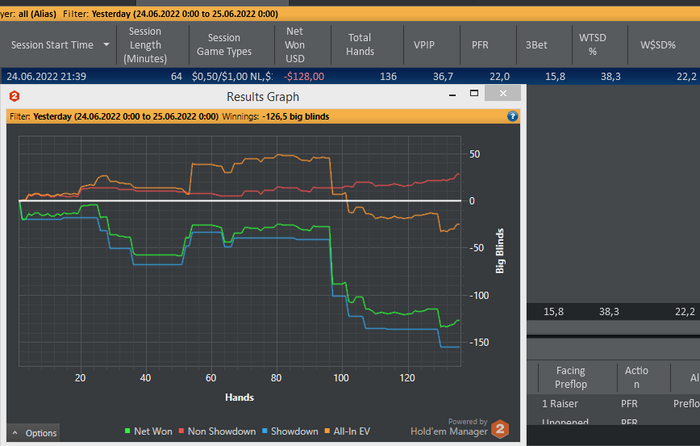Sort by Total Hands column
This screenshot has width=700, height=446.
(360, 45)
